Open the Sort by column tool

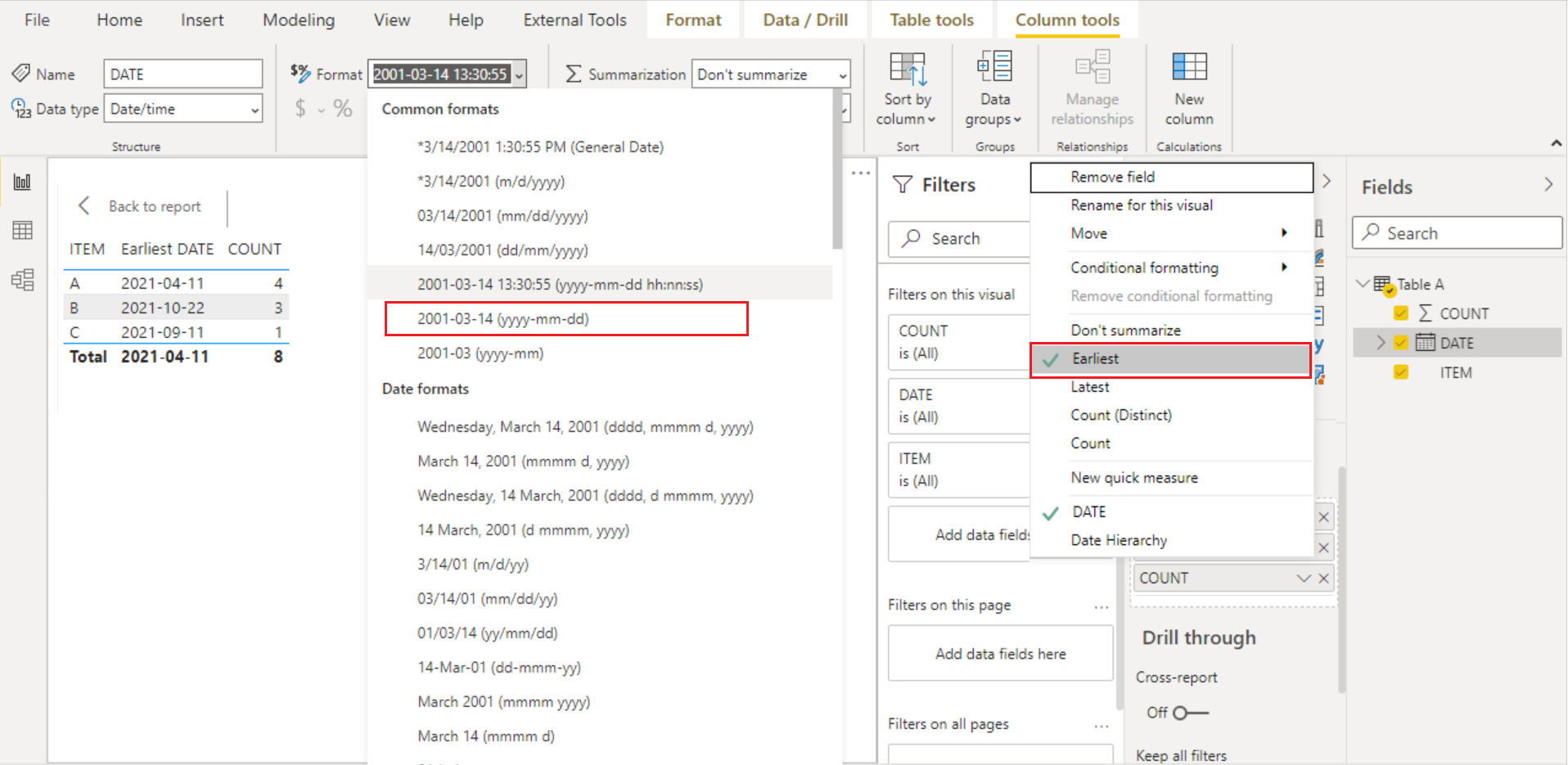pos(907,88)
